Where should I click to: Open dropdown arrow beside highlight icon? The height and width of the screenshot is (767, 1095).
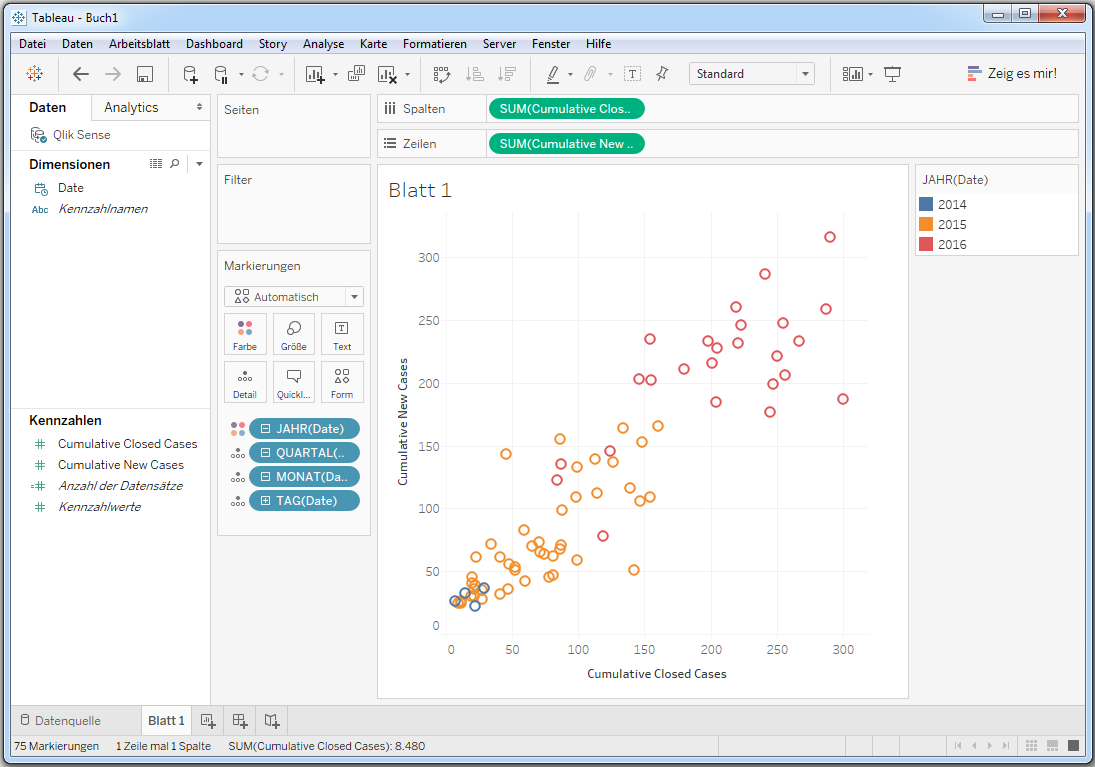pos(571,74)
